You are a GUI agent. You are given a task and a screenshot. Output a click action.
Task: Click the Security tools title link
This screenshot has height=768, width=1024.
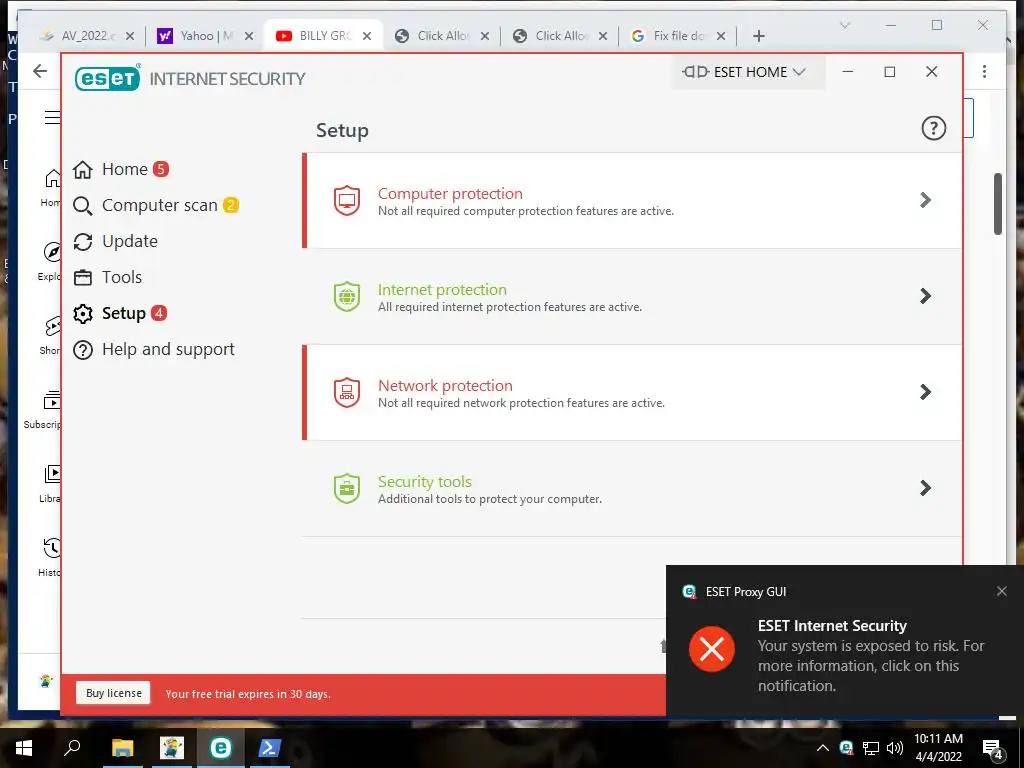point(424,481)
